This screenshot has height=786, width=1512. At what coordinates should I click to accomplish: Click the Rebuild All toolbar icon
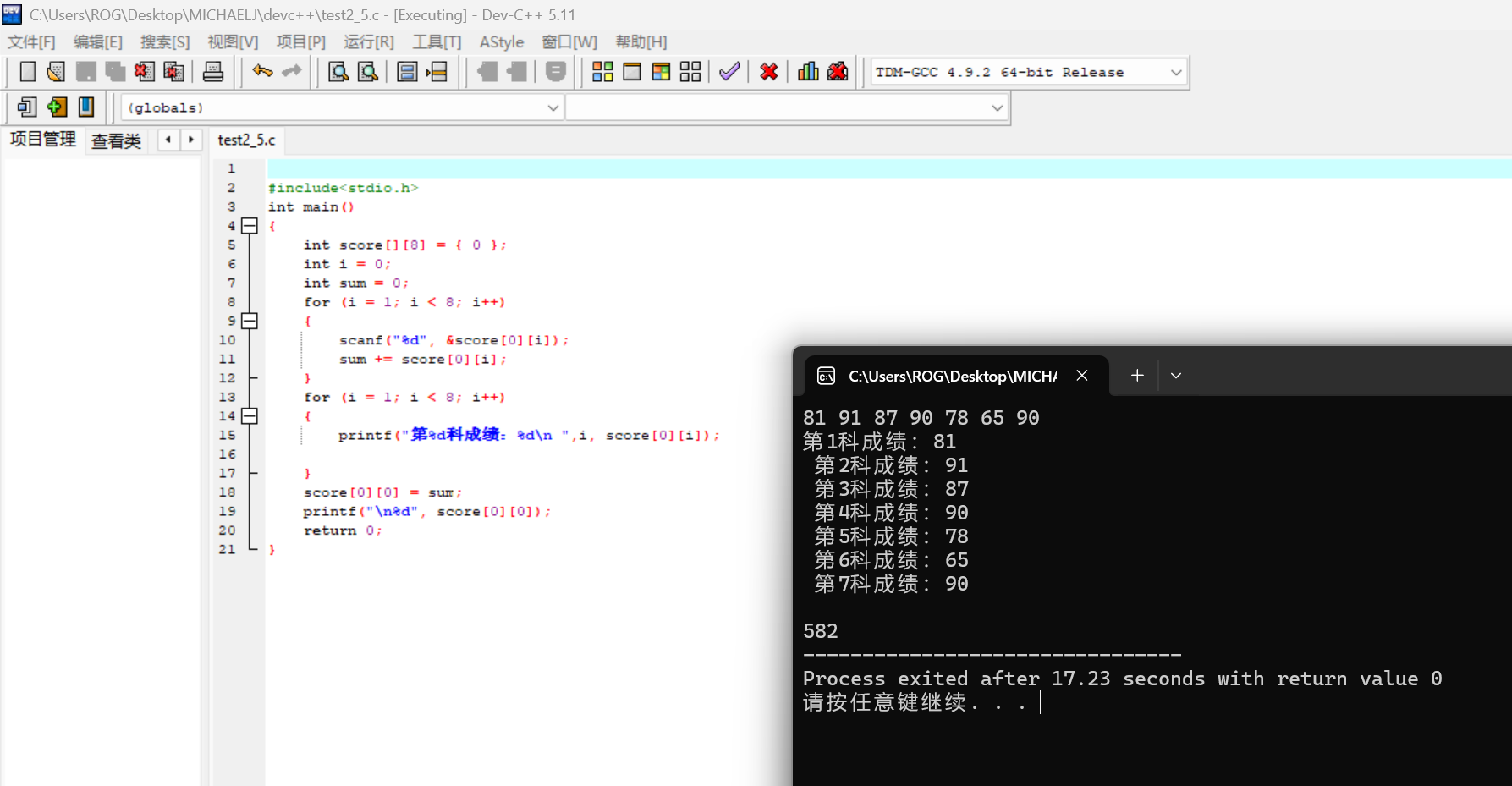690,72
